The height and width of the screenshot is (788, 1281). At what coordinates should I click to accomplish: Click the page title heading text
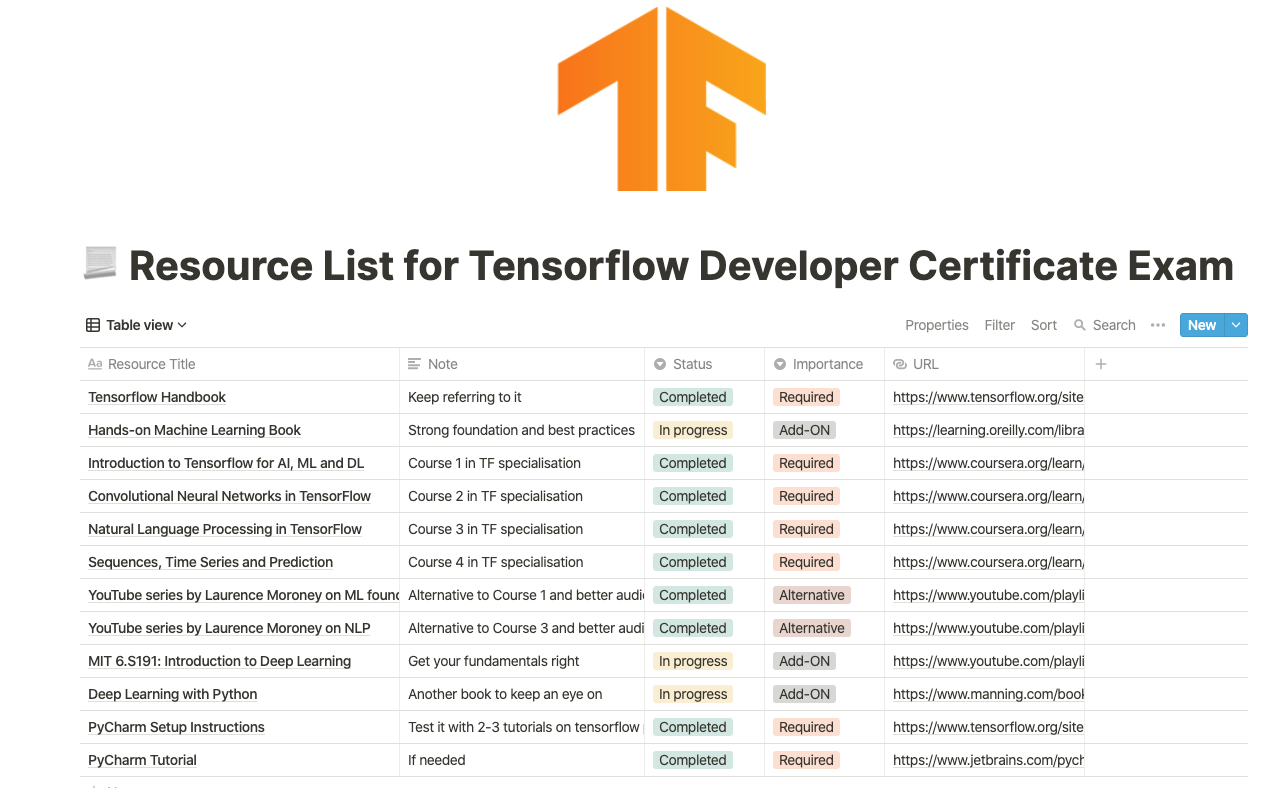pyautogui.click(x=681, y=265)
